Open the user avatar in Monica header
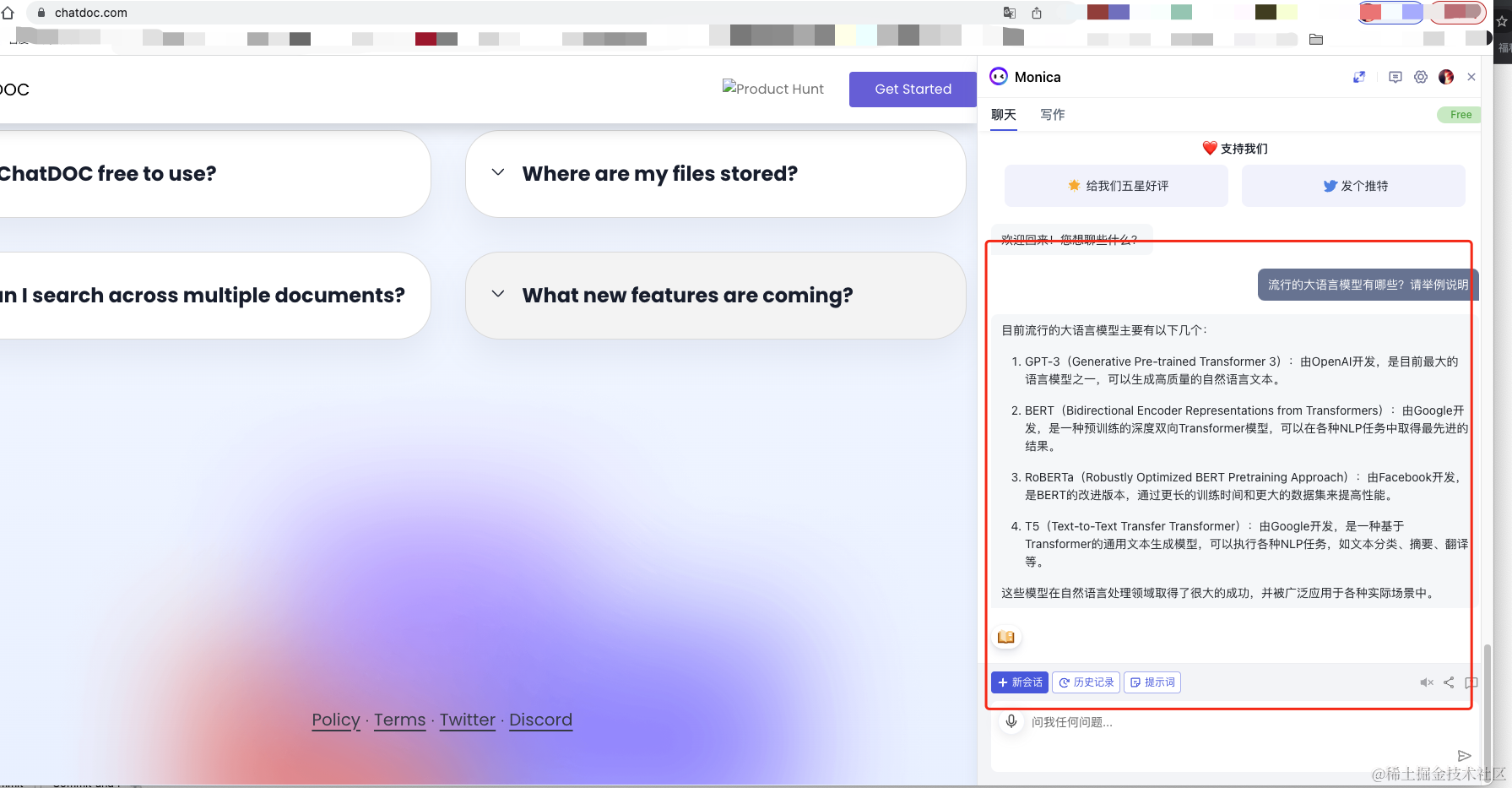This screenshot has height=788, width=1512. click(1446, 77)
